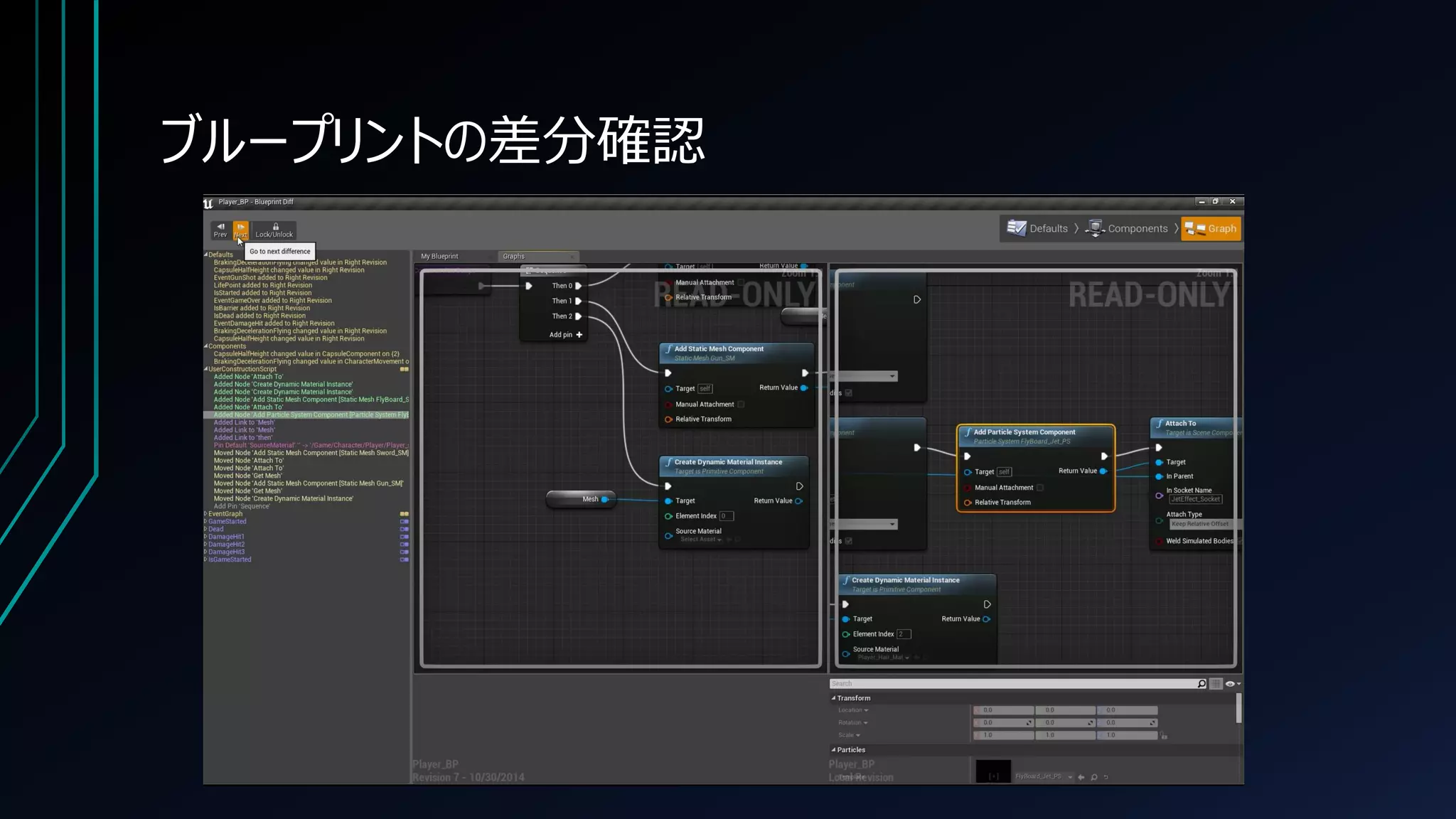Select 'Added Node Add Particle System Component' entry

(311, 415)
